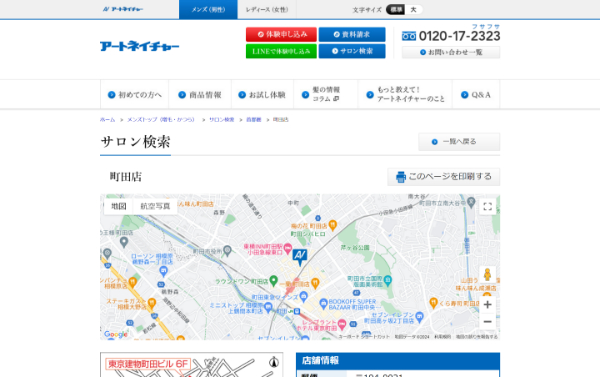
Task: Click 町田市立国際版画美術館 marker
Action: click(388, 281)
